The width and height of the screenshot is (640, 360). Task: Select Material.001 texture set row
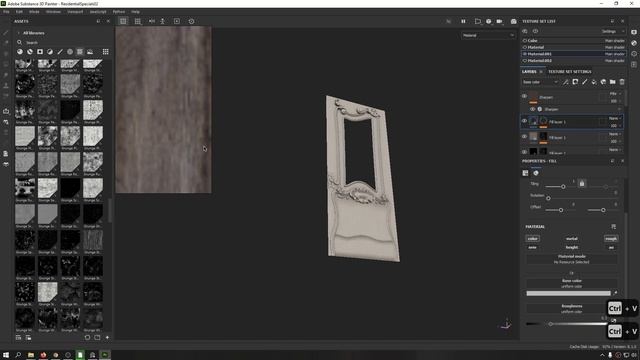573,54
